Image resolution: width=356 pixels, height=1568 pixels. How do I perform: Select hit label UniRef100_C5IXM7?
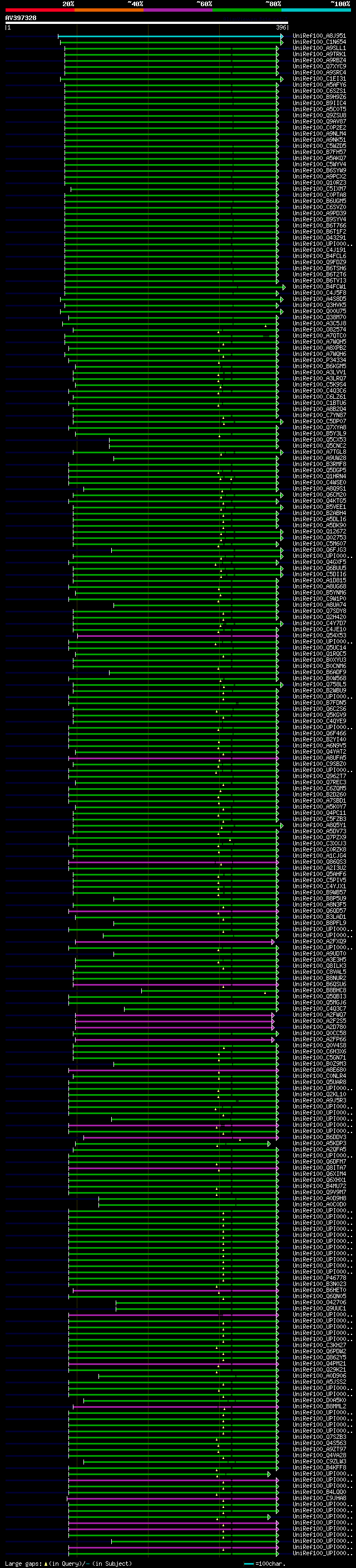tap(319, 189)
